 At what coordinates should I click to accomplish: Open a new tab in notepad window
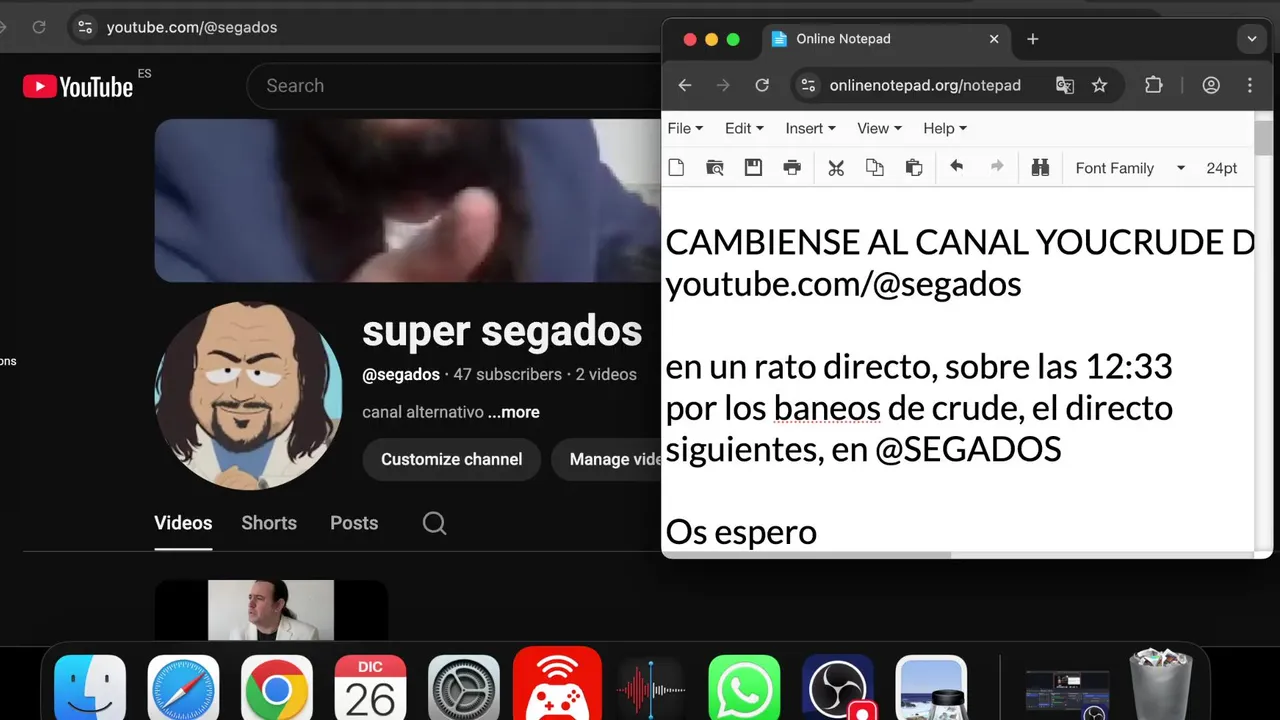1033,39
